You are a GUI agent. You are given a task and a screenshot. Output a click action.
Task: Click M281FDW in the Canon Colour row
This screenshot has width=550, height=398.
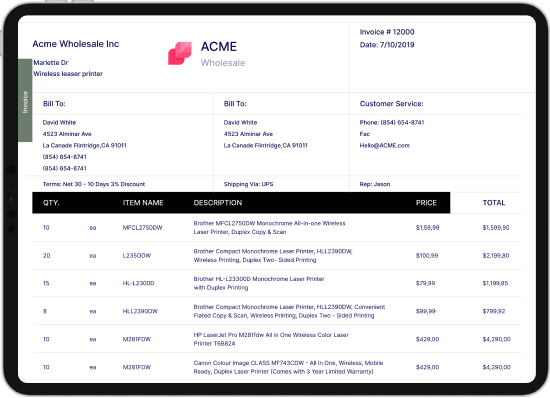point(137,367)
